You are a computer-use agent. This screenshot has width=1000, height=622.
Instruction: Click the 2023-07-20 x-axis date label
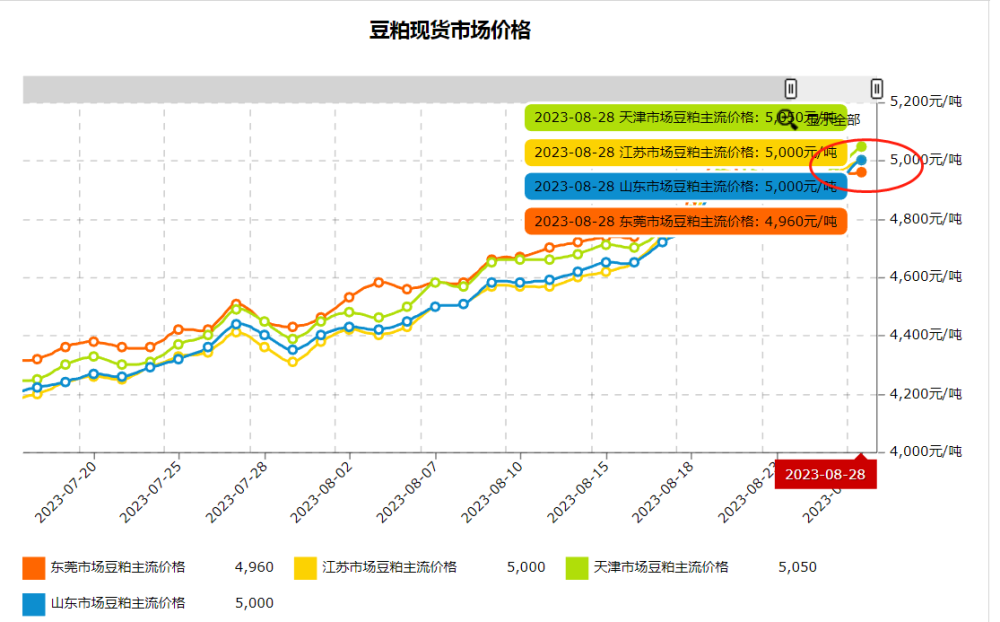pyautogui.click(x=66, y=492)
